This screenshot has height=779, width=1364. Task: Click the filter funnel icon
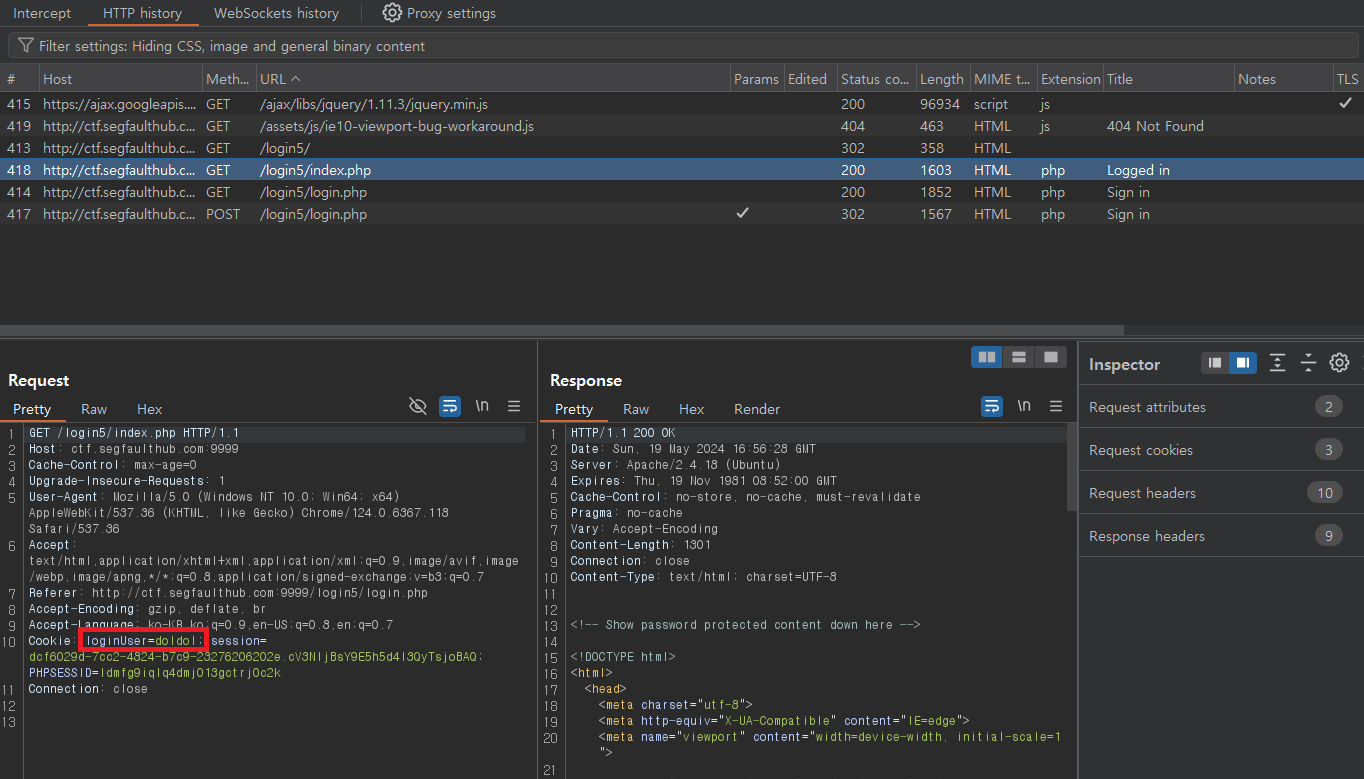click(x=25, y=46)
